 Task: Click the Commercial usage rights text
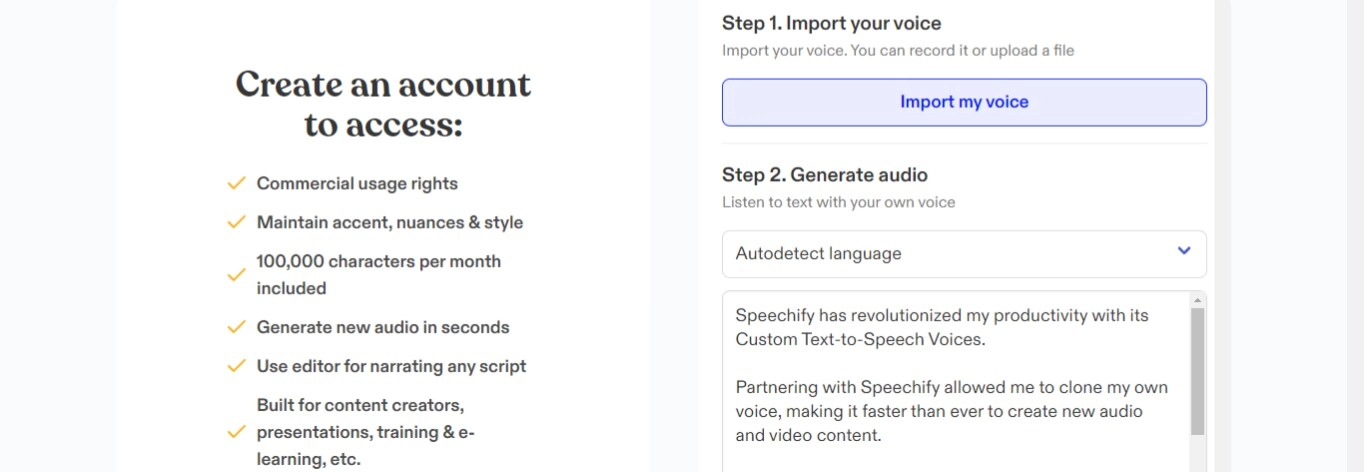click(x=357, y=184)
